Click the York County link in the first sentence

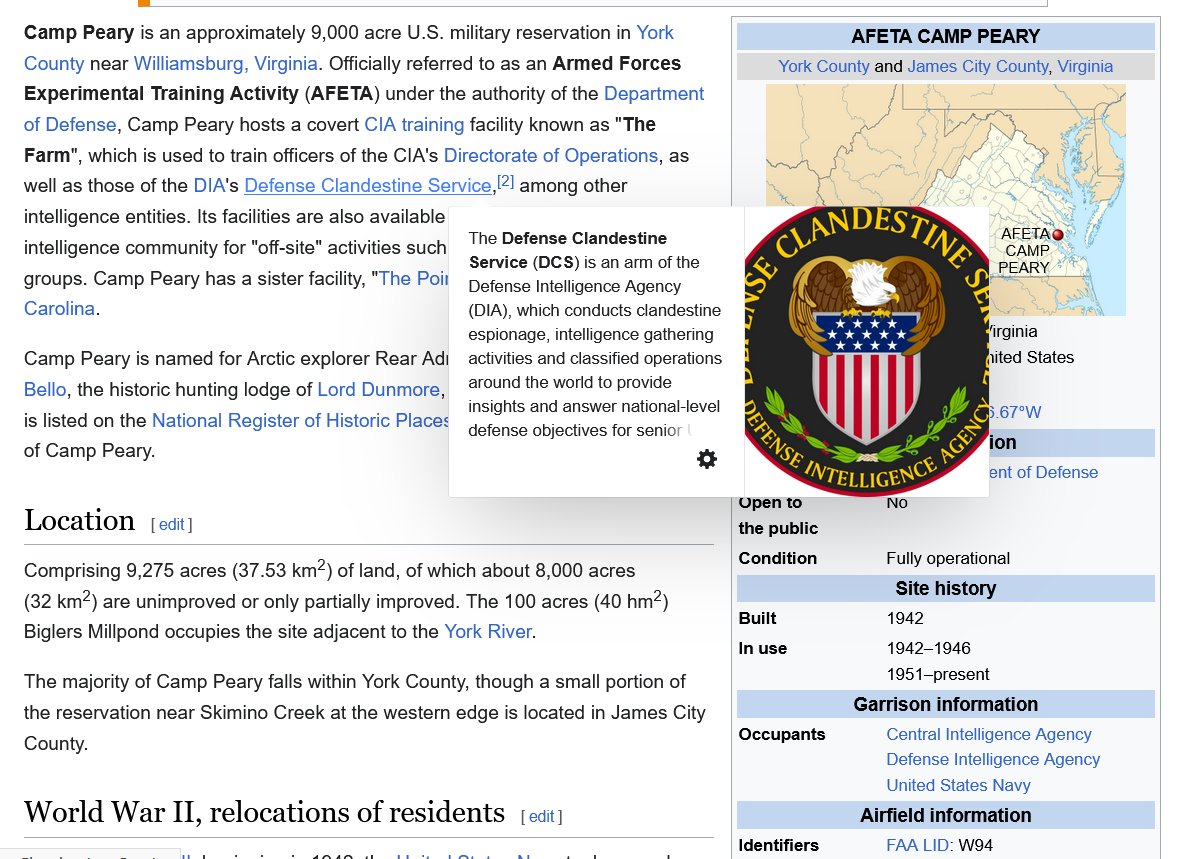[x=655, y=32]
